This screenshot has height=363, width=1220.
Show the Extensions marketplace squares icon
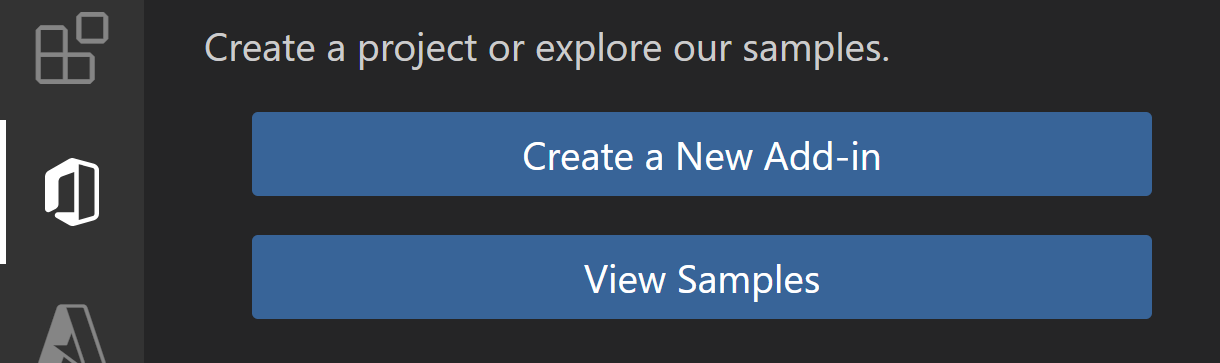(72, 47)
